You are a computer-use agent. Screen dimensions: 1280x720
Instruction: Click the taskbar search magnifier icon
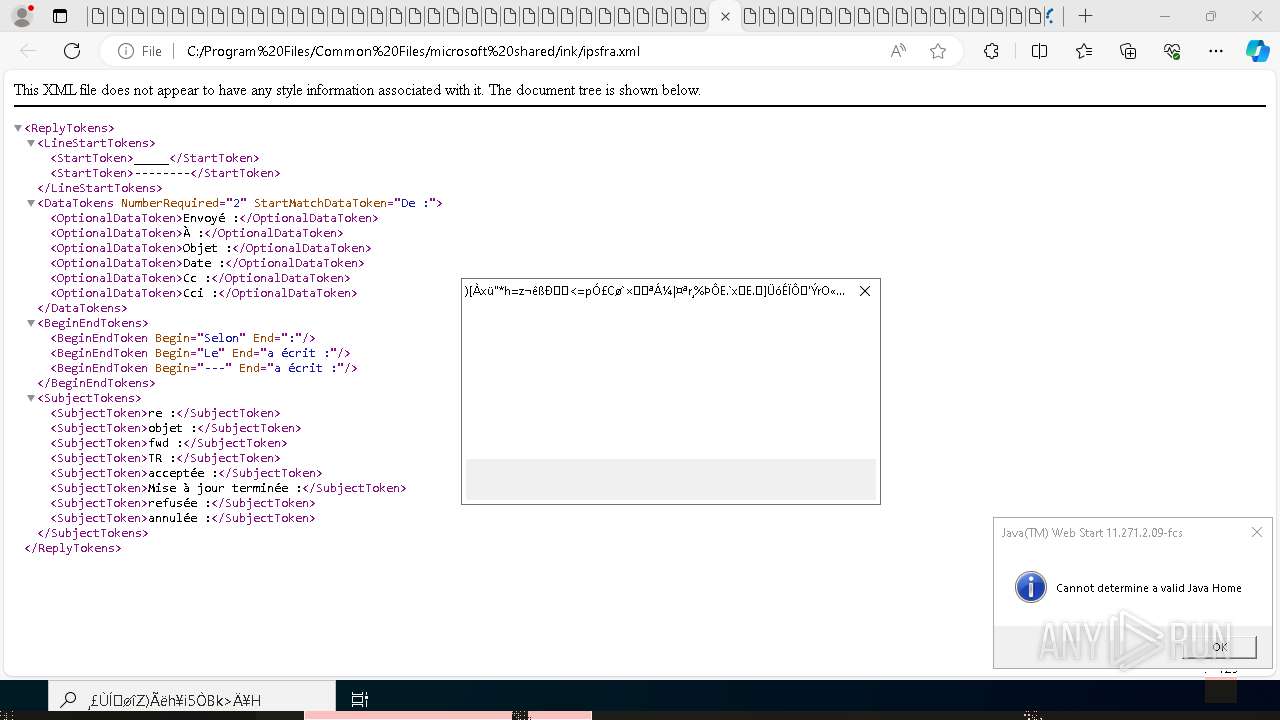pos(68,700)
